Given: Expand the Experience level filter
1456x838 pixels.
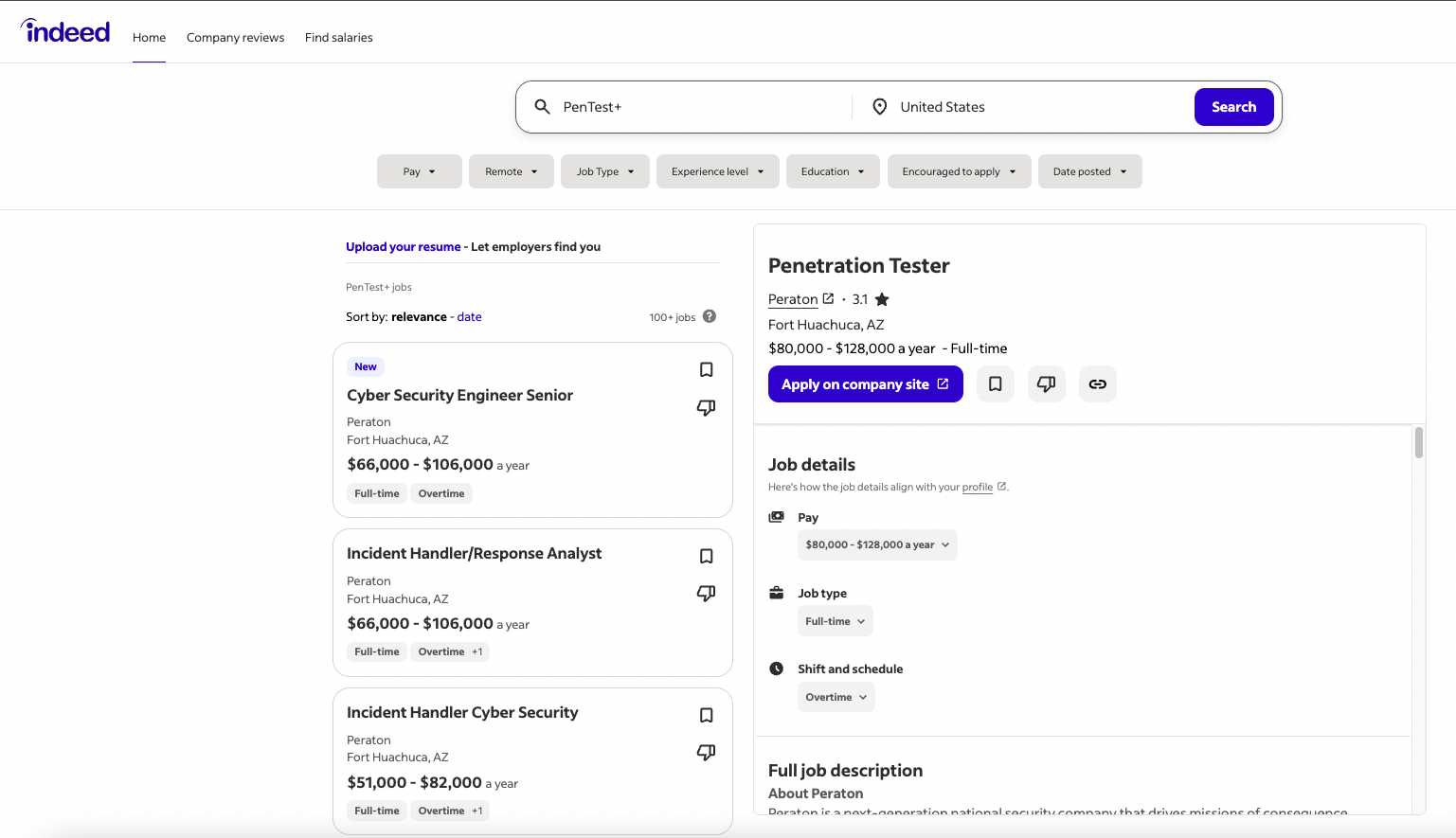Looking at the screenshot, I should click(717, 171).
